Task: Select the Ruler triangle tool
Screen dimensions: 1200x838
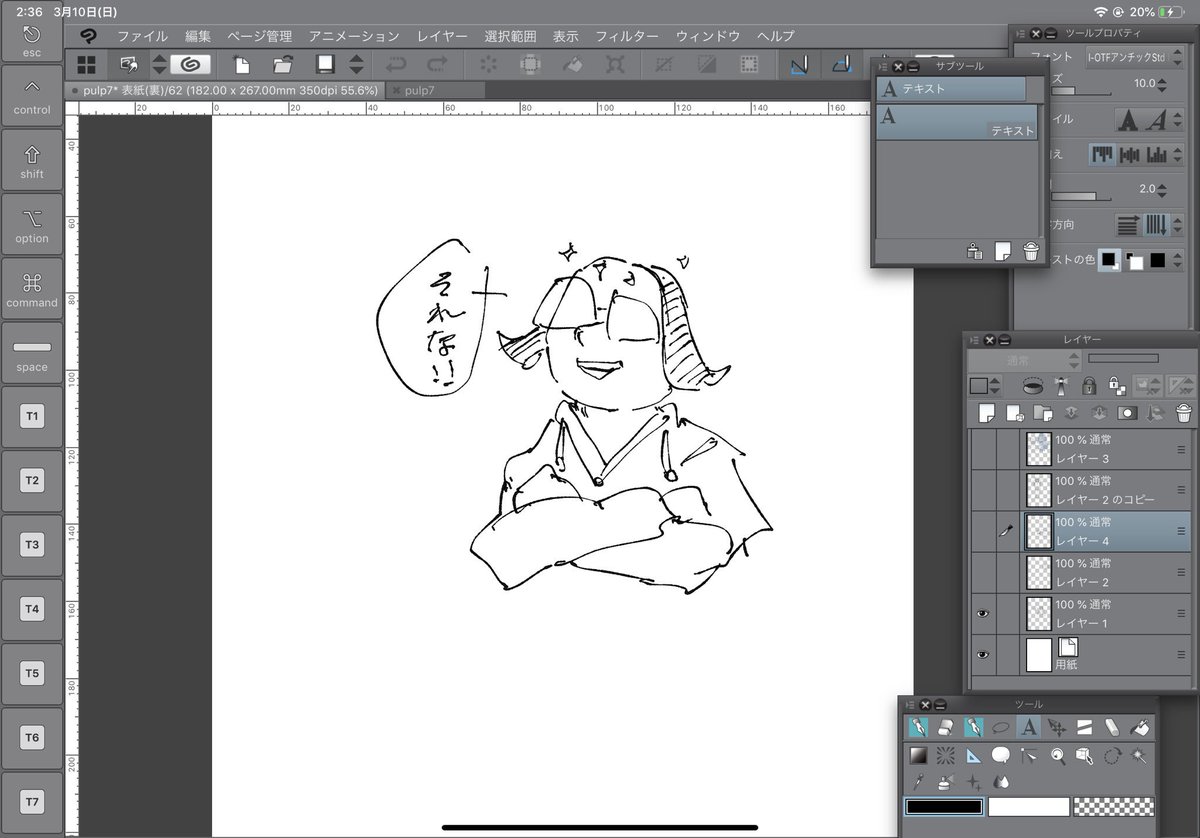Action: pos(973,755)
